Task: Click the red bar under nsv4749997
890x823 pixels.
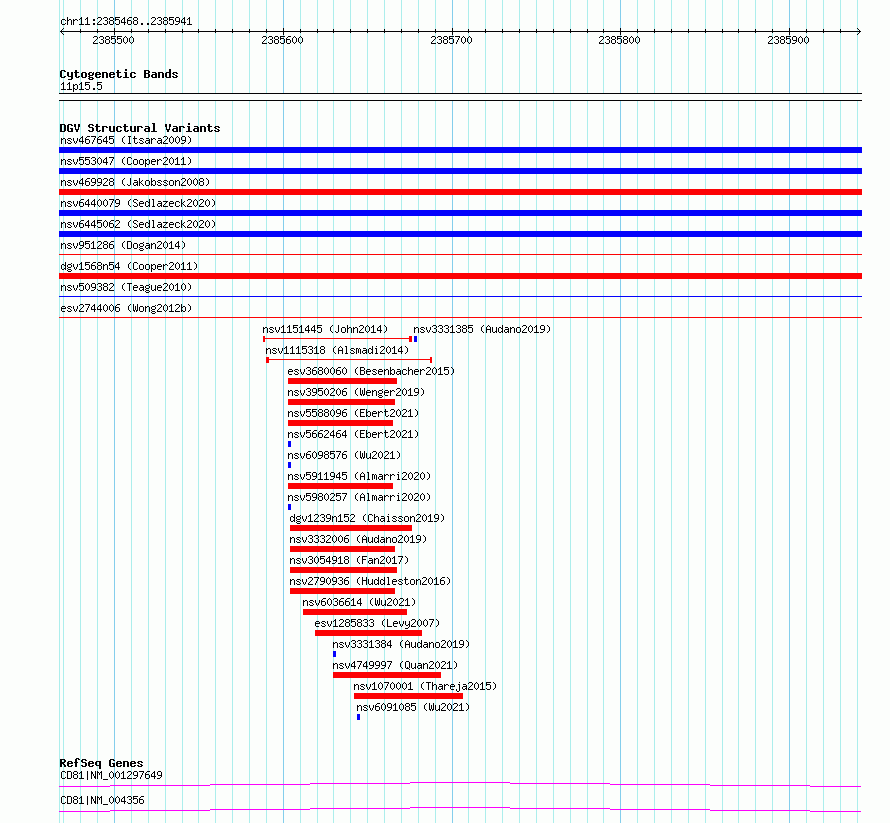Action: coord(387,675)
